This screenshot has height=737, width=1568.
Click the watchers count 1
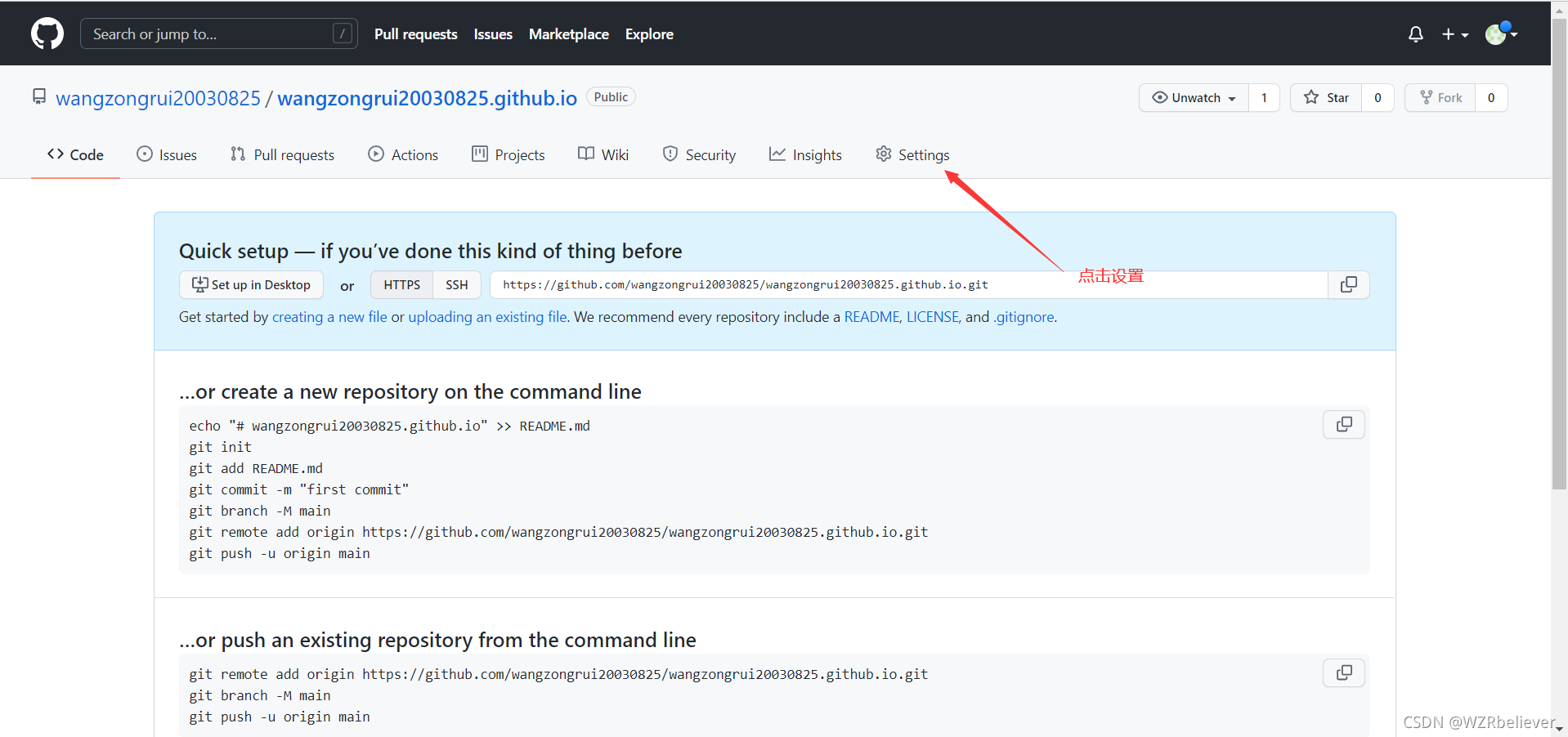pos(1264,97)
